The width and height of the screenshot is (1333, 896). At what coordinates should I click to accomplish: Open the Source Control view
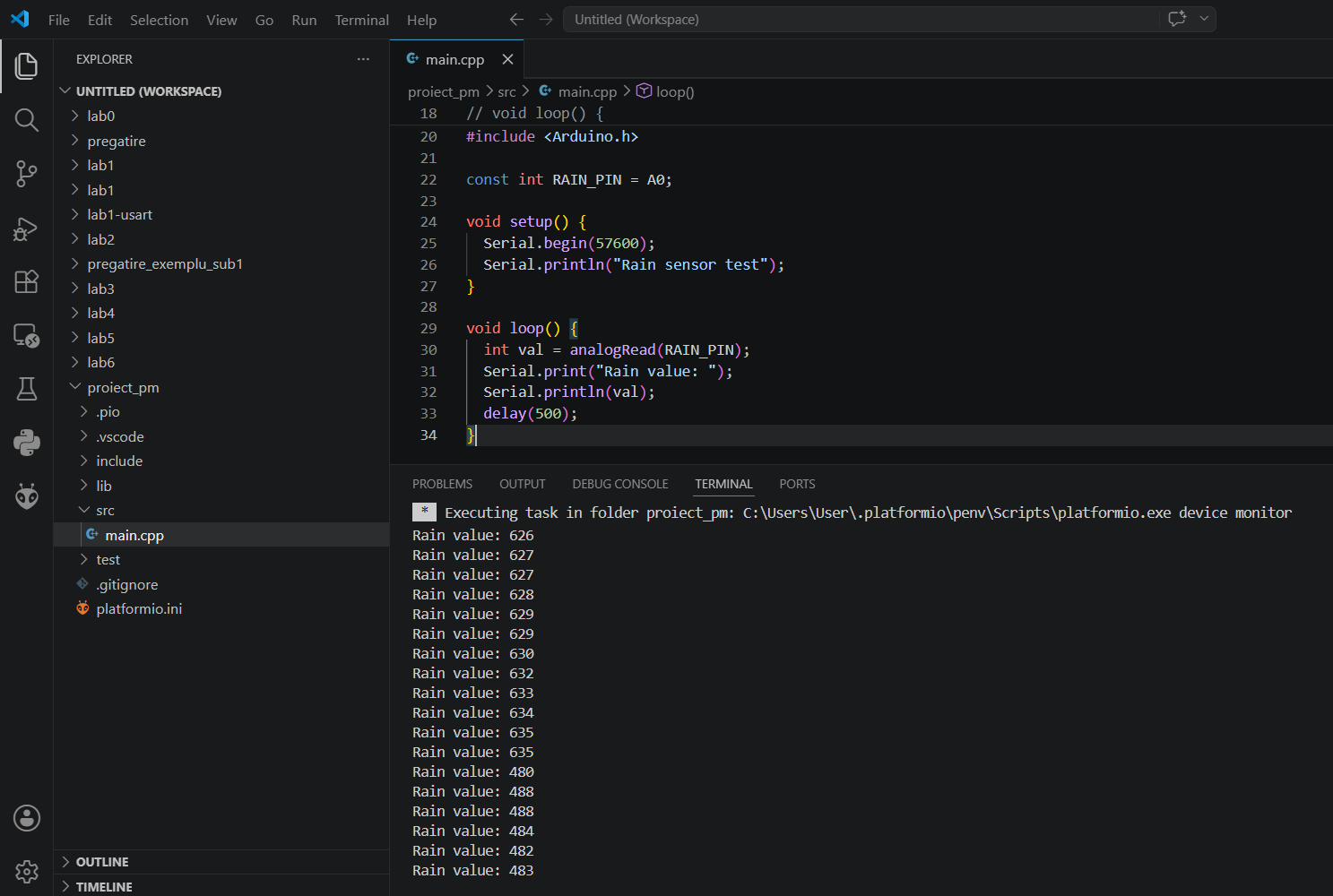click(27, 174)
